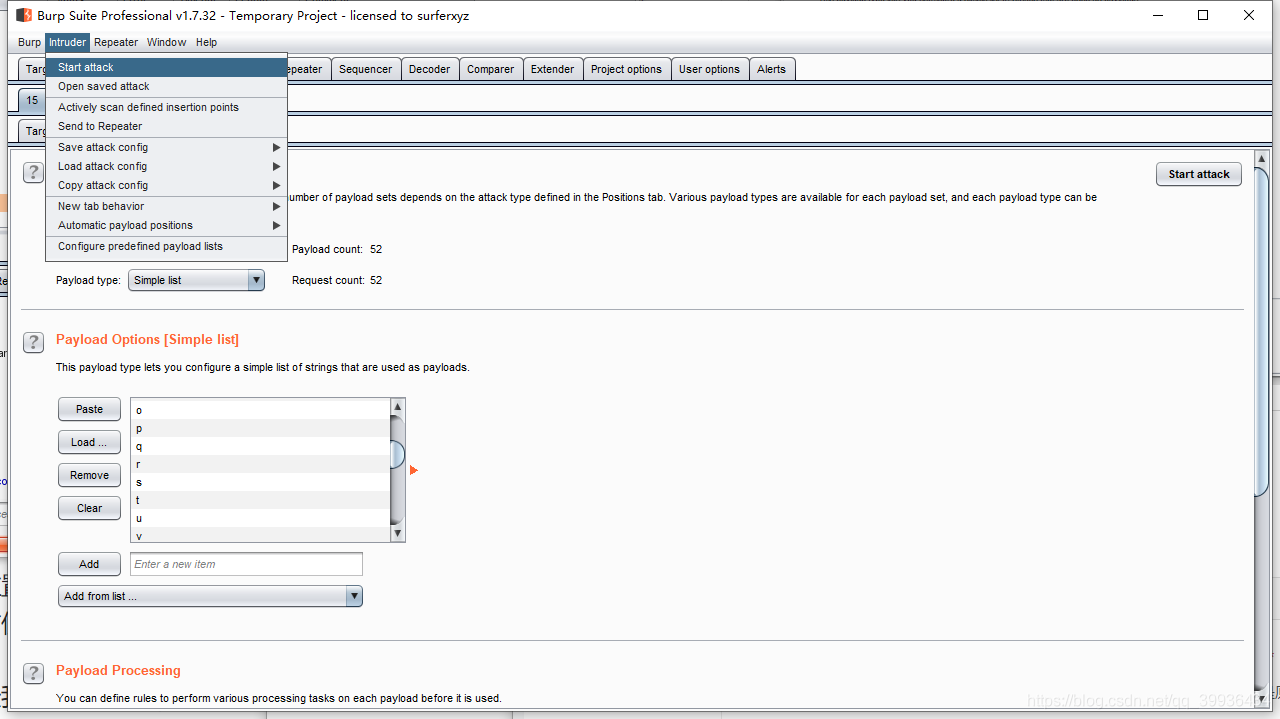Open the Add from list dropdown

(210, 596)
